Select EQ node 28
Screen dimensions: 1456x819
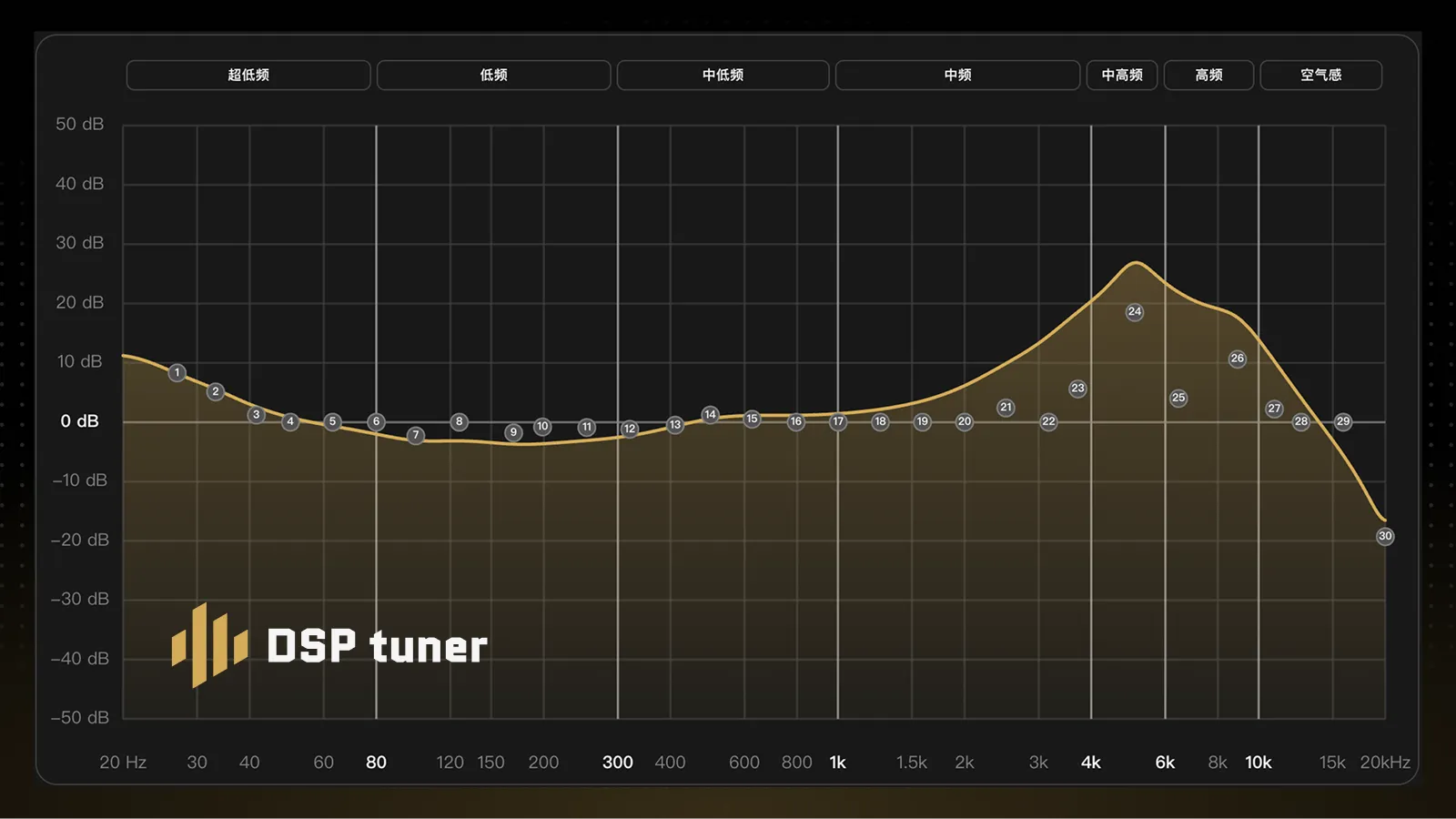(x=1301, y=421)
